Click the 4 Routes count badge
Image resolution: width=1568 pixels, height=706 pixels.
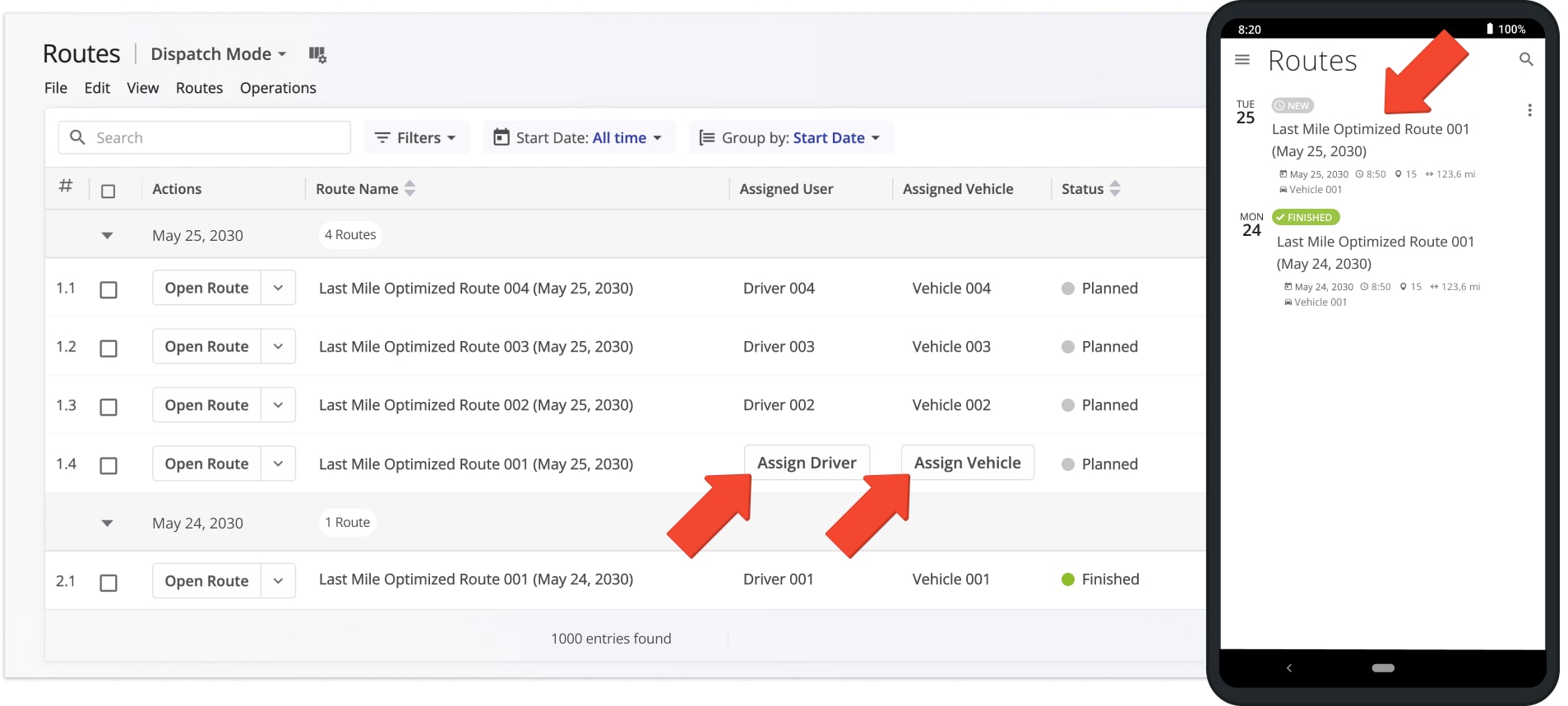[350, 234]
